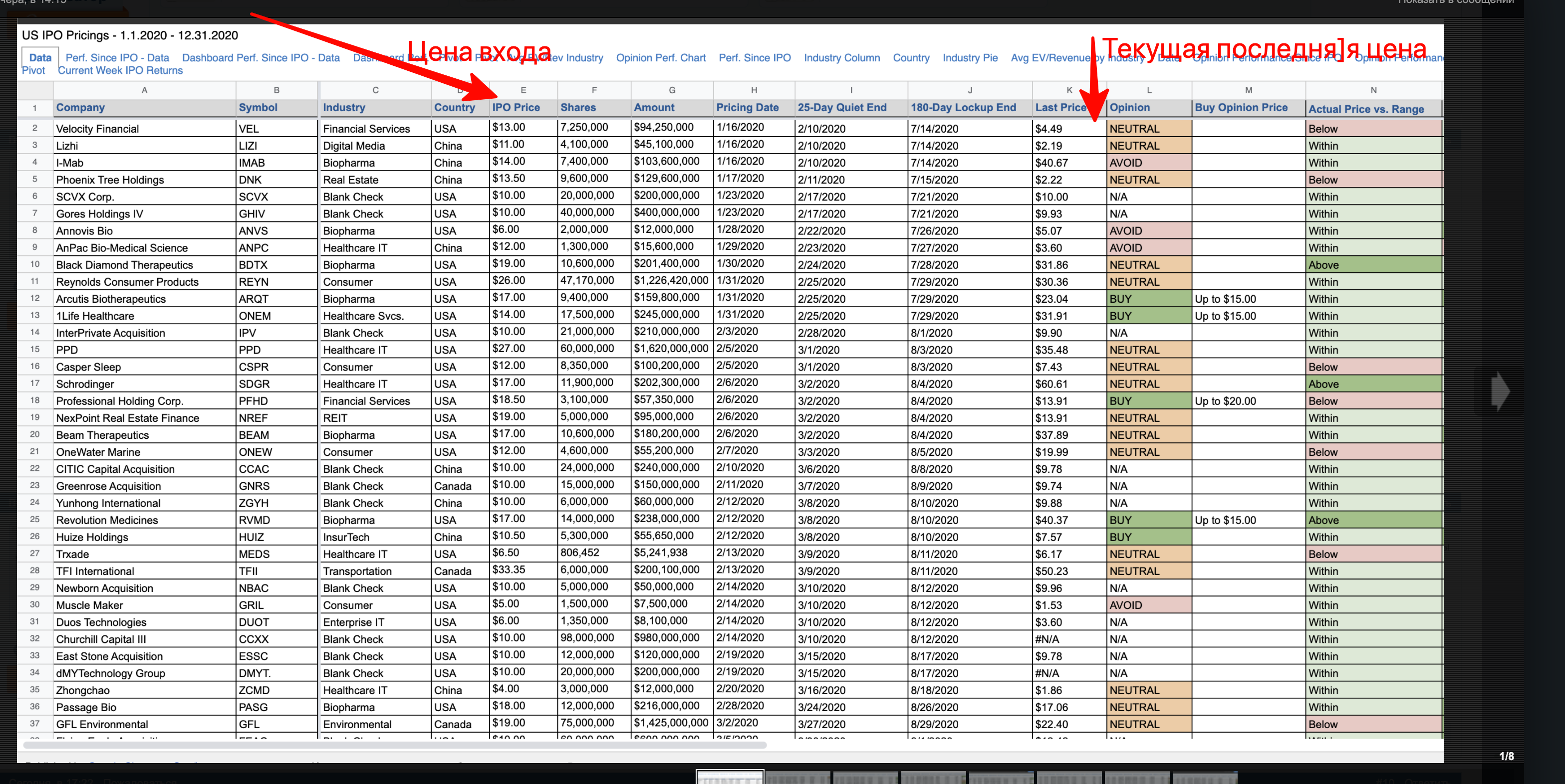This screenshot has height=784, width=1565.
Task: Select the second thumbnail in the preview strip
Action: [797, 778]
